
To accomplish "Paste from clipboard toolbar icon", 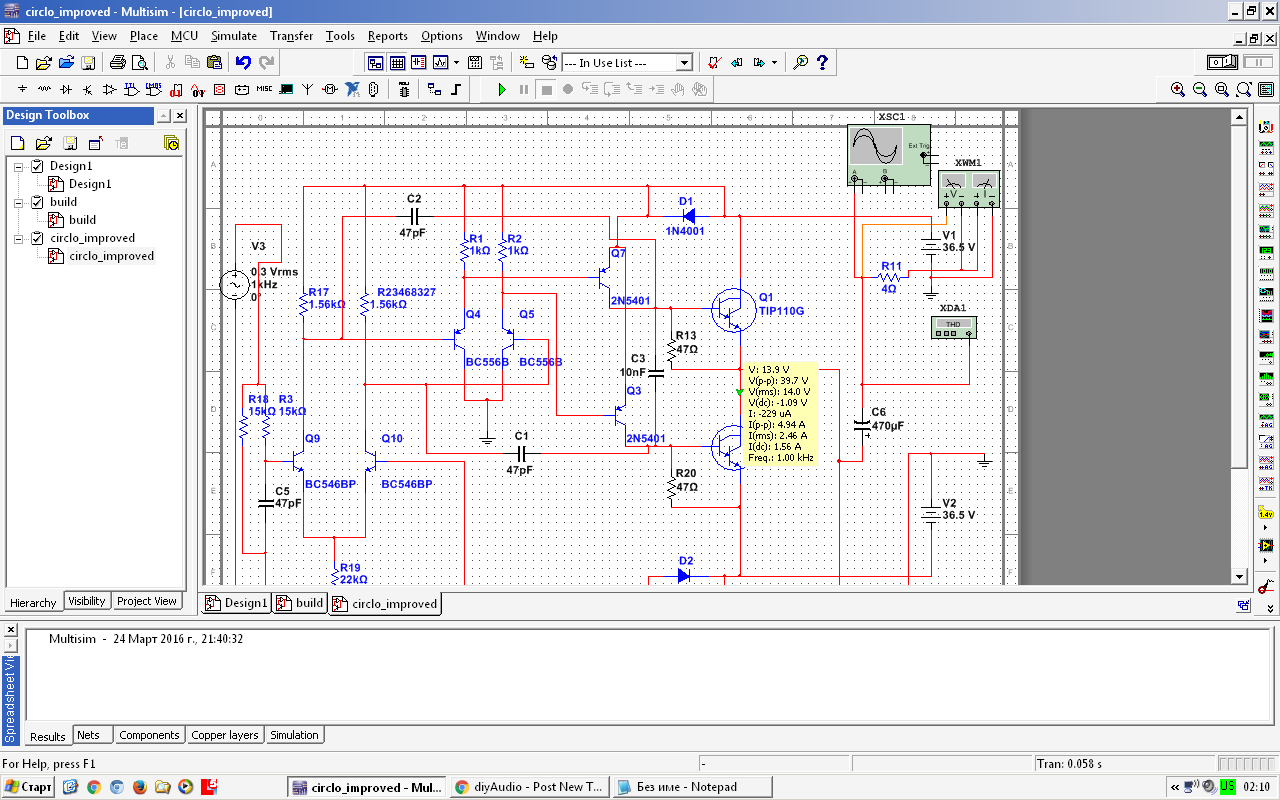I will coord(214,63).
